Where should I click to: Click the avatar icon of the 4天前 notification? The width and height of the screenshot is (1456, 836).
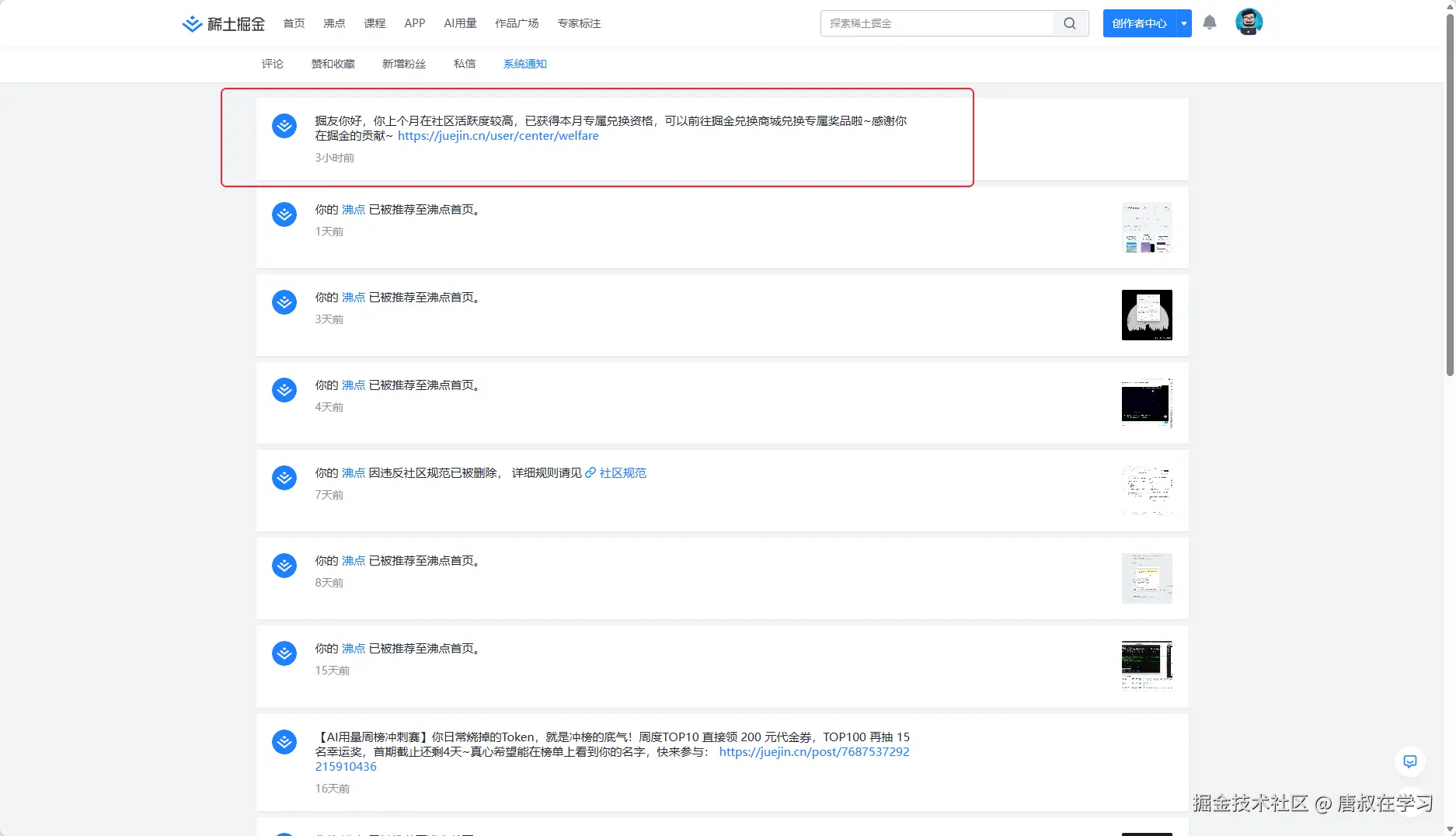(284, 390)
